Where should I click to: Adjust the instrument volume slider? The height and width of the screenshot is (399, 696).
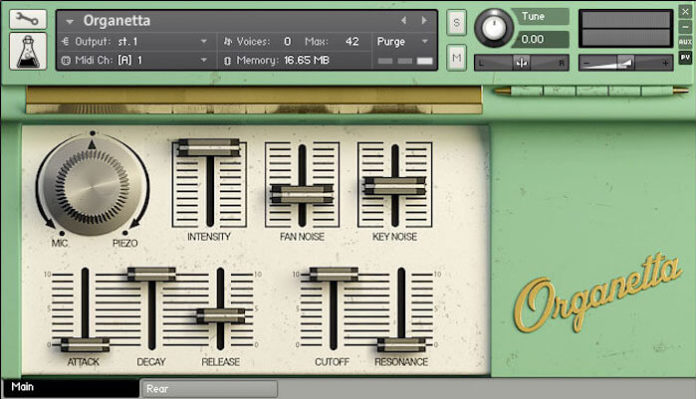(x=625, y=63)
